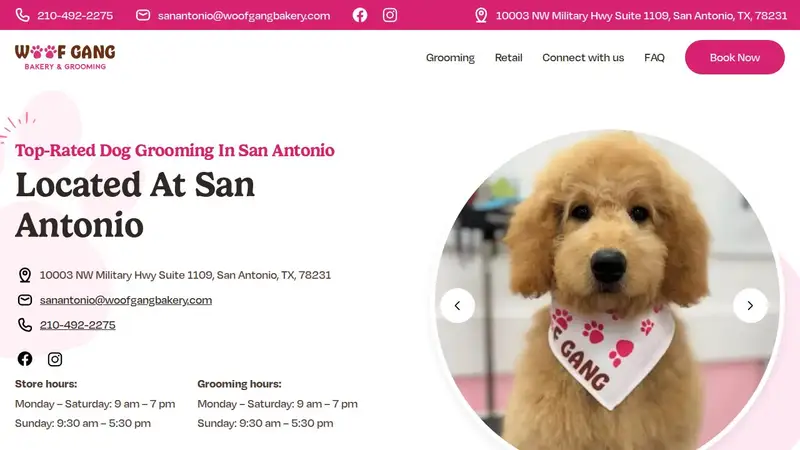Open the black Facebook icon above Store hours
Screen dimensions: 800x450
[x=24, y=359]
